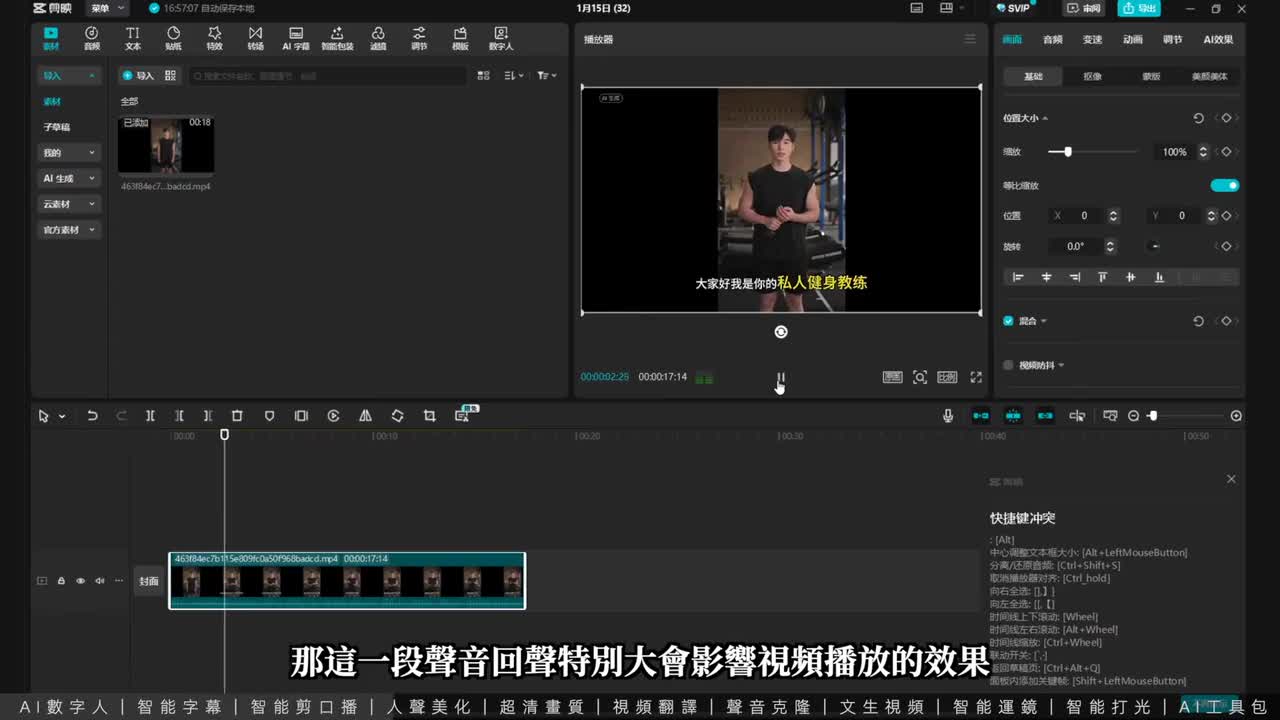Click the 缩放 scale slider handle
This screenshot has height=720, width=1280.
(x=1068, y=152)
